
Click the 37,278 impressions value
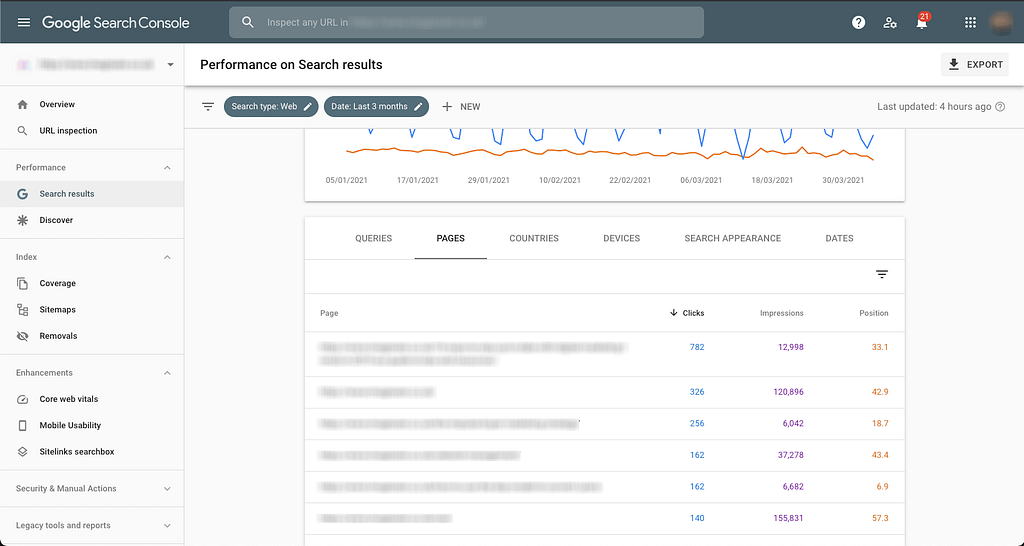tap(790, 455)
